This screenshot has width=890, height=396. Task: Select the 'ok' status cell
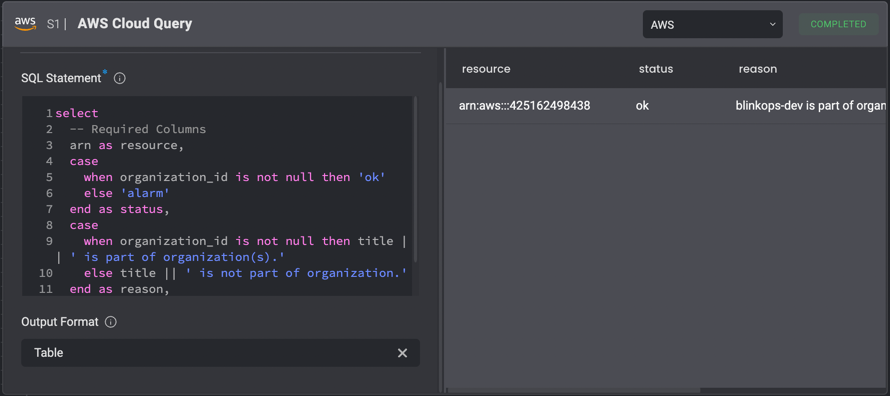click(x=642, y=106)
